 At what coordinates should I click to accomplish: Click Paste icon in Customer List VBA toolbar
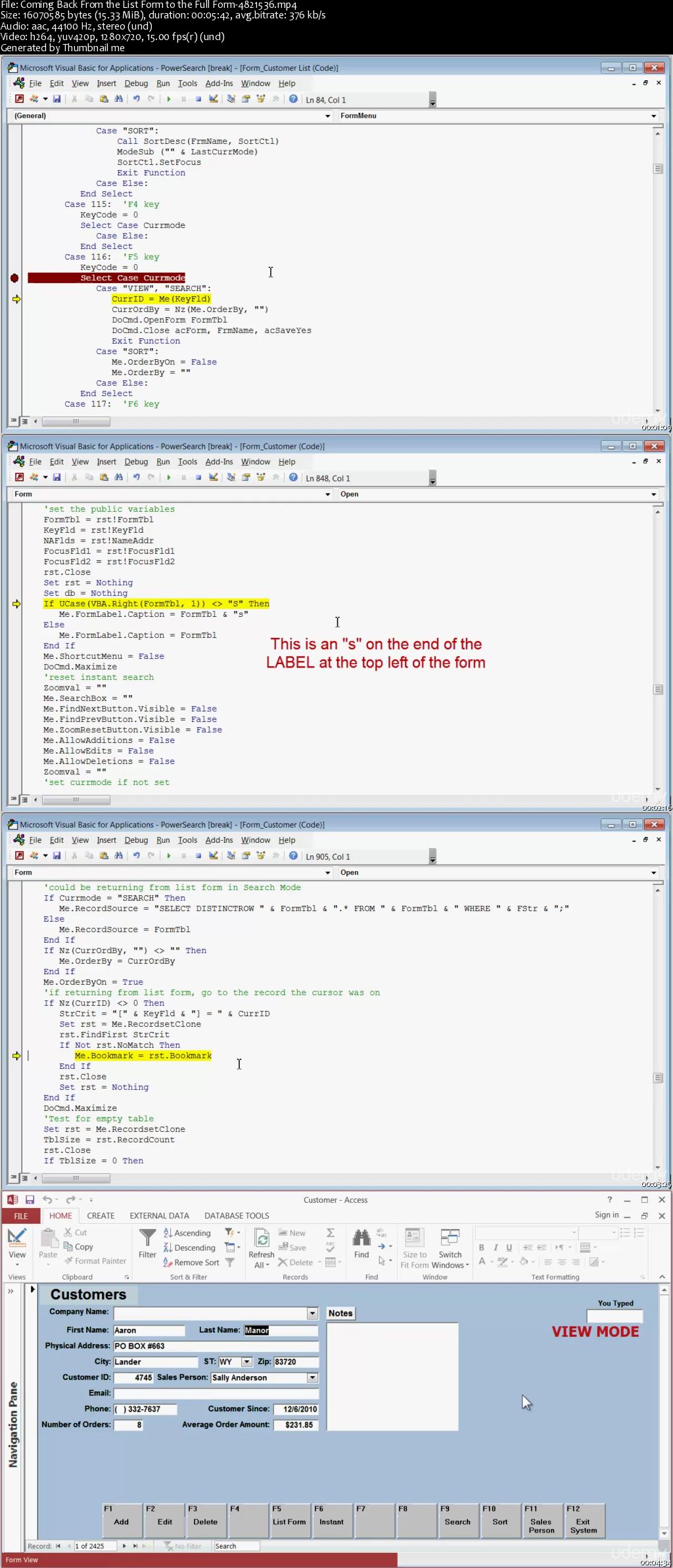click(x=104, y=99)
